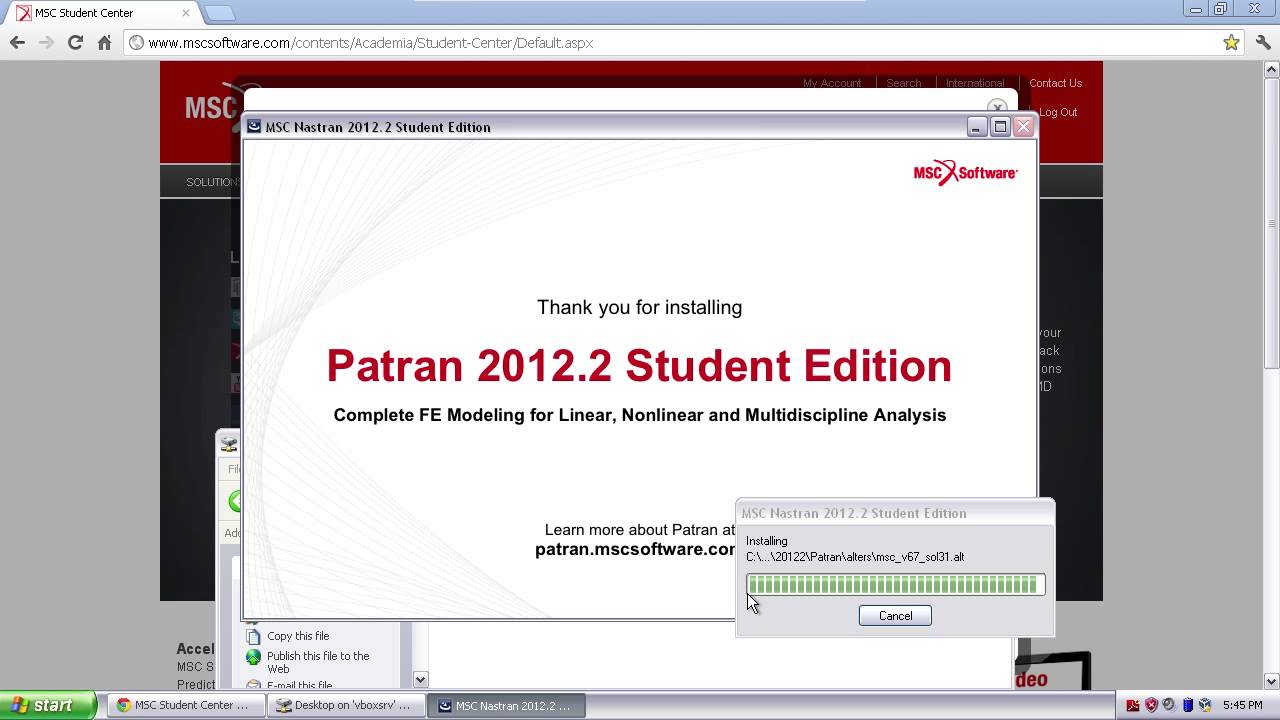The image size is (1280, 720).
Task: Click the installing file path text
Action: (855, 557)
